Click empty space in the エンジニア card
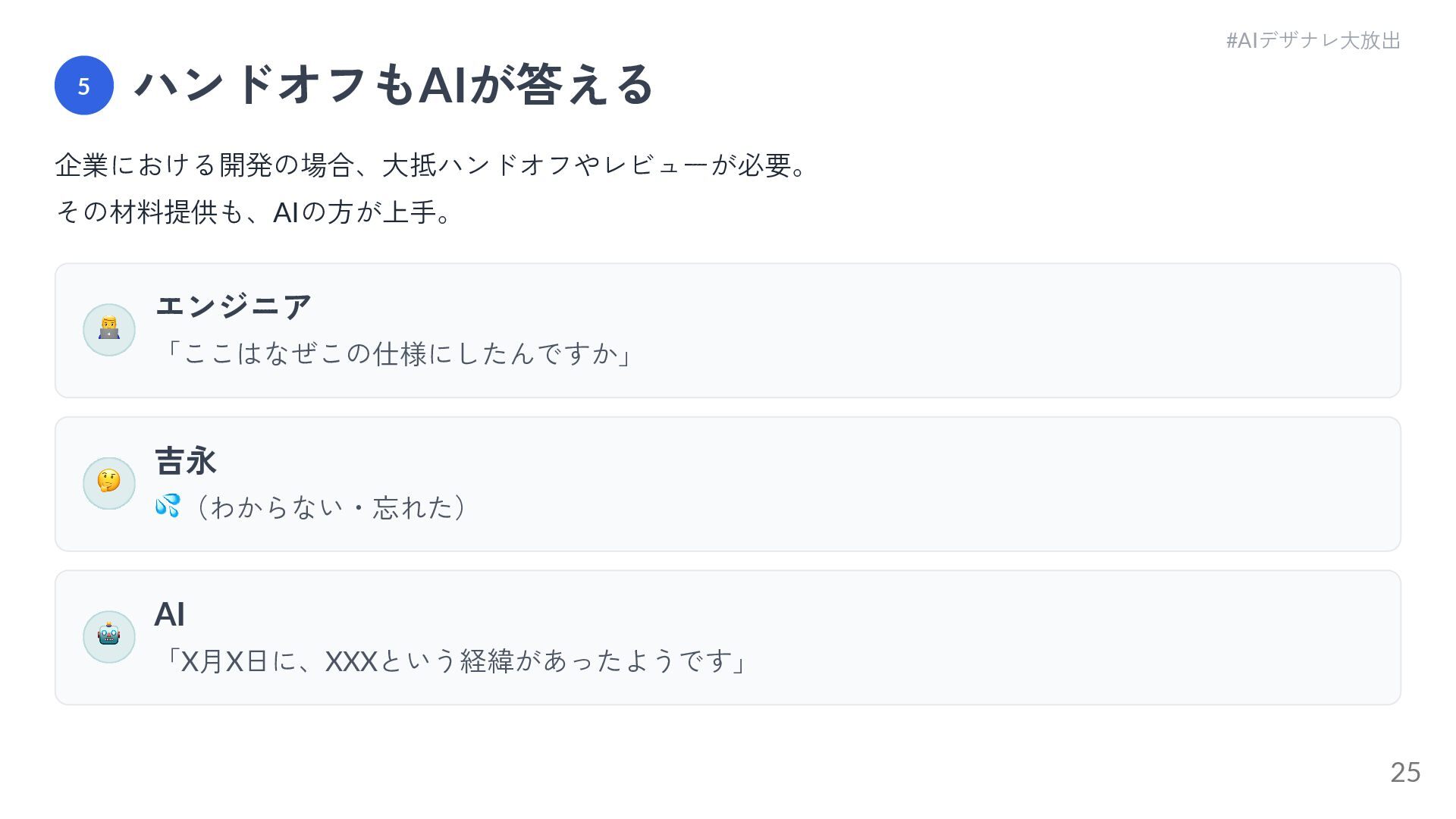 (x=986, y=331)
